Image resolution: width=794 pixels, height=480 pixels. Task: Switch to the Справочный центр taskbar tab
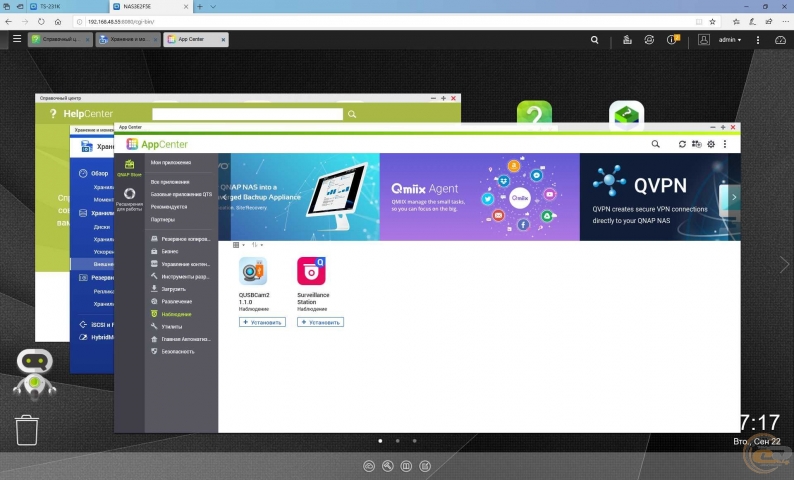60,39
